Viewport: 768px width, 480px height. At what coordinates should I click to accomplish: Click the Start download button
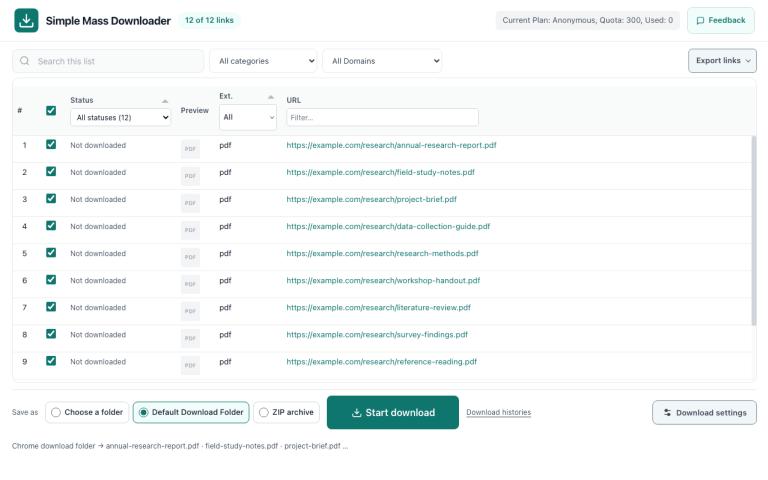pos(393,412)
